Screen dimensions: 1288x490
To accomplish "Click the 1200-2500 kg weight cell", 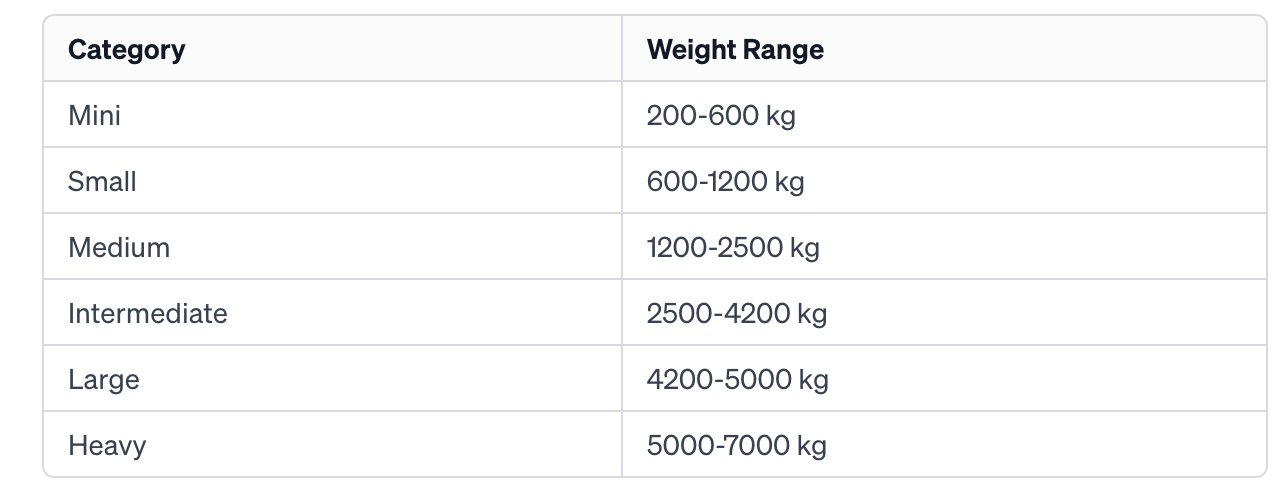I will tap(944, 247).
